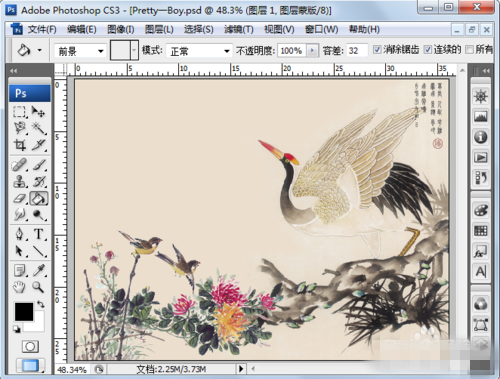Toggle the 消除锯齿 anti-alias checkbox
The height and width of the screenshot is (379, 500).
pos(377,50)
